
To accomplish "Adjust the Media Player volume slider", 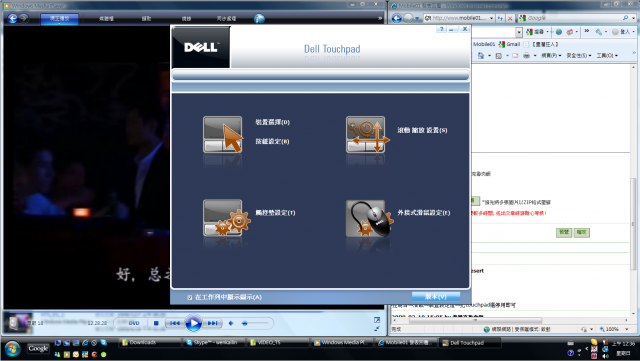I will pyautogui.click(x=255, y=323).
